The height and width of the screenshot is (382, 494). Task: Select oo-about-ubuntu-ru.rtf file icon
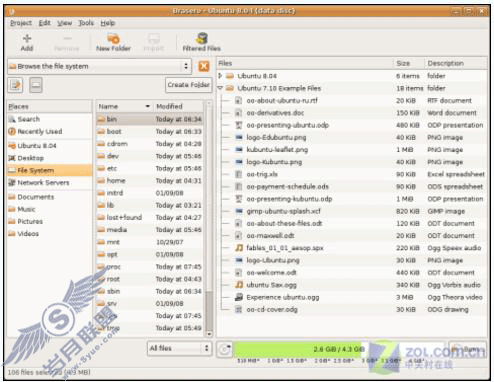tap(238, 100)
